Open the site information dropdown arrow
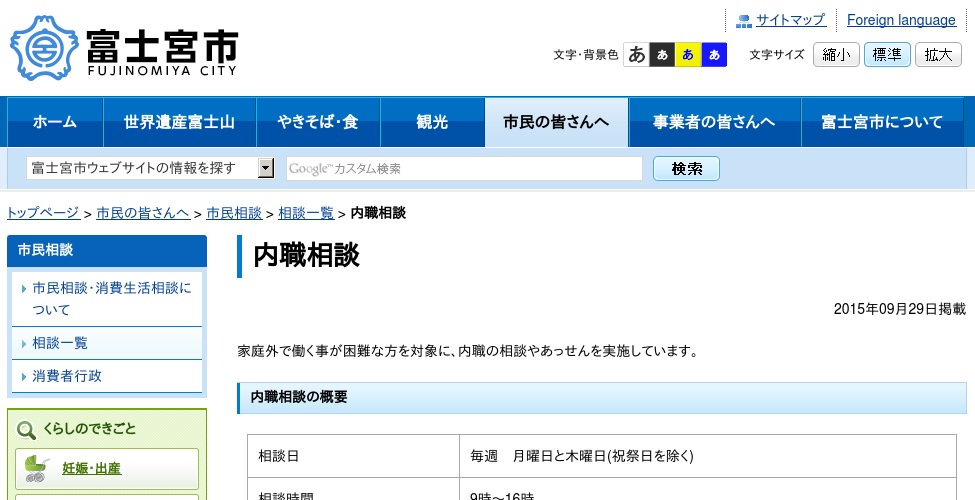This screenshot has height=500, width=975. (266, 168)
